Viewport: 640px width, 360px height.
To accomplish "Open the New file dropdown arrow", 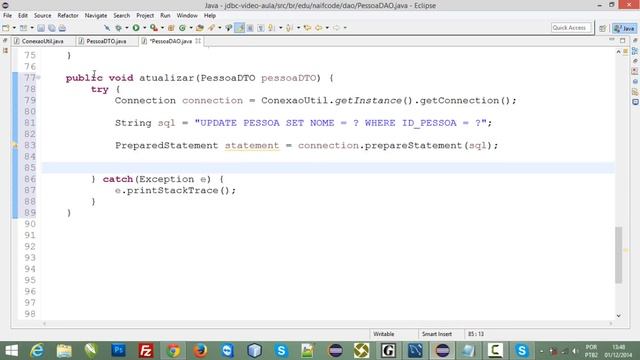I will tap(14, 28).
